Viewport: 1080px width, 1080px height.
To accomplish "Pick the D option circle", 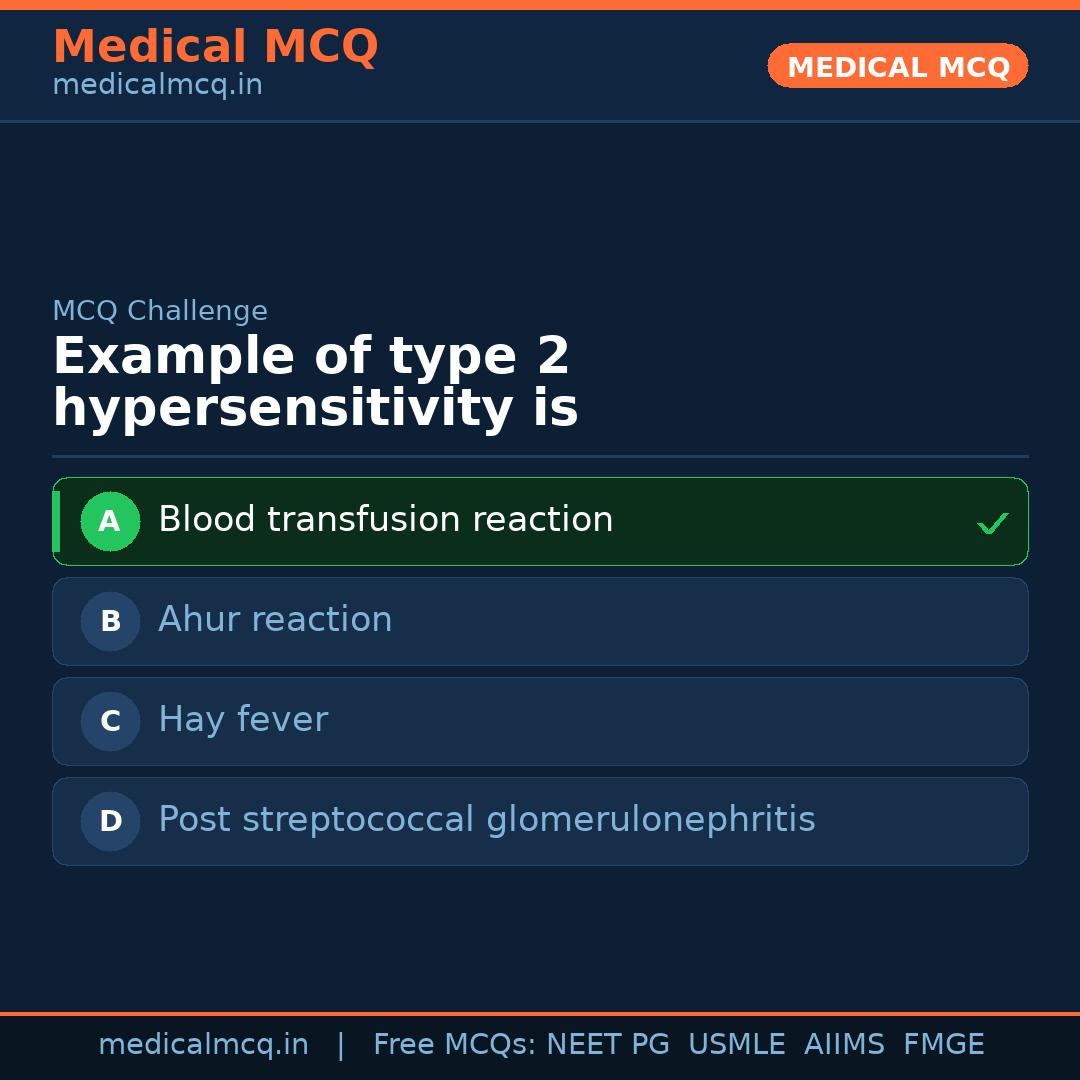I will (x=110, y=821).
